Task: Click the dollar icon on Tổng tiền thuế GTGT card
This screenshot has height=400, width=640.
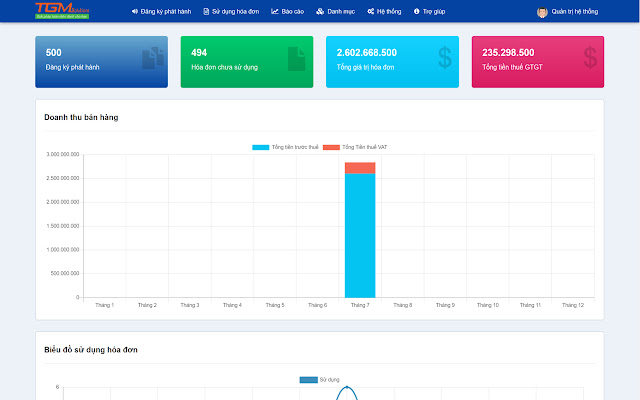Action: [590, 57]
